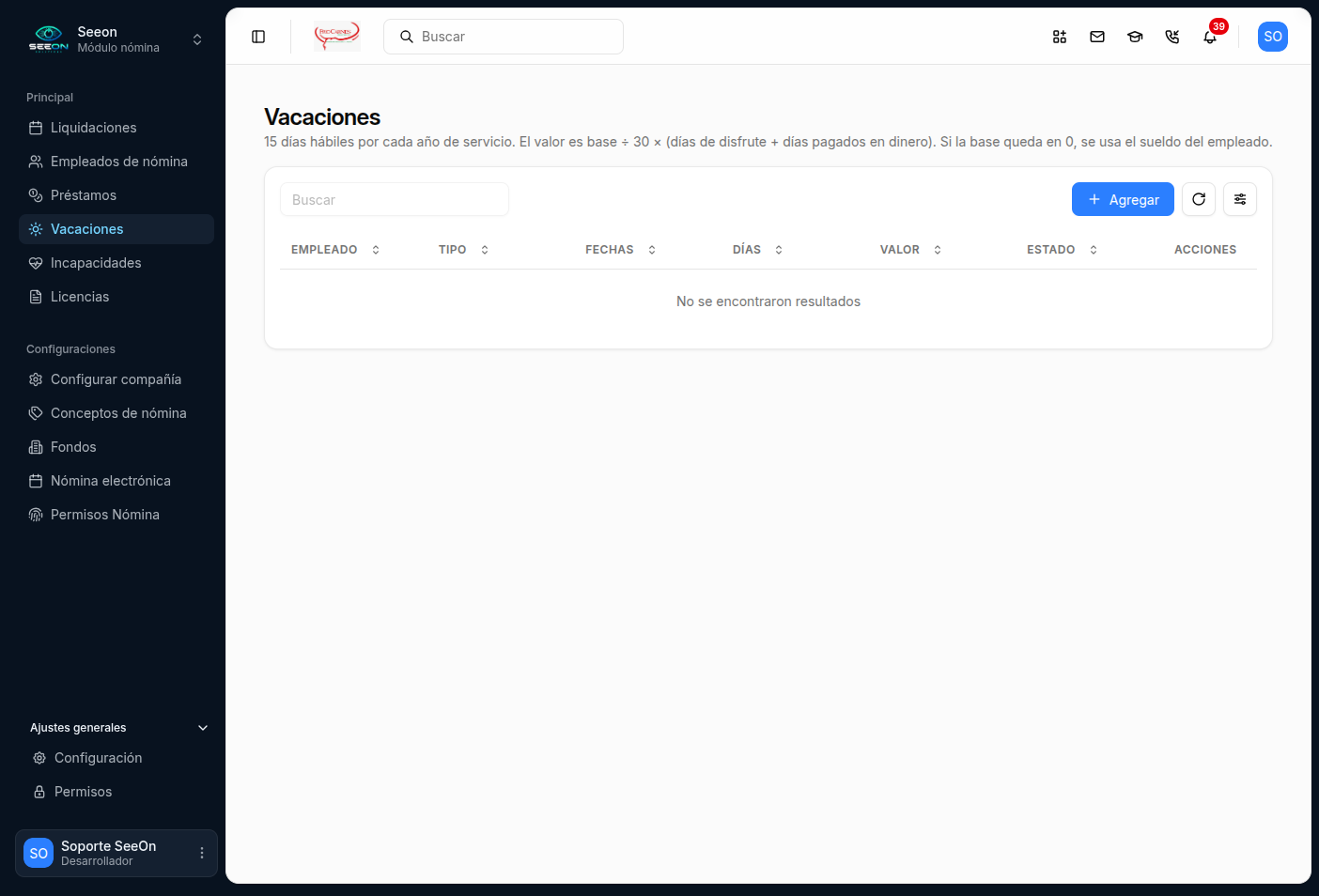
Task: Sort table by Tipo column
Action: coord(464,250)
